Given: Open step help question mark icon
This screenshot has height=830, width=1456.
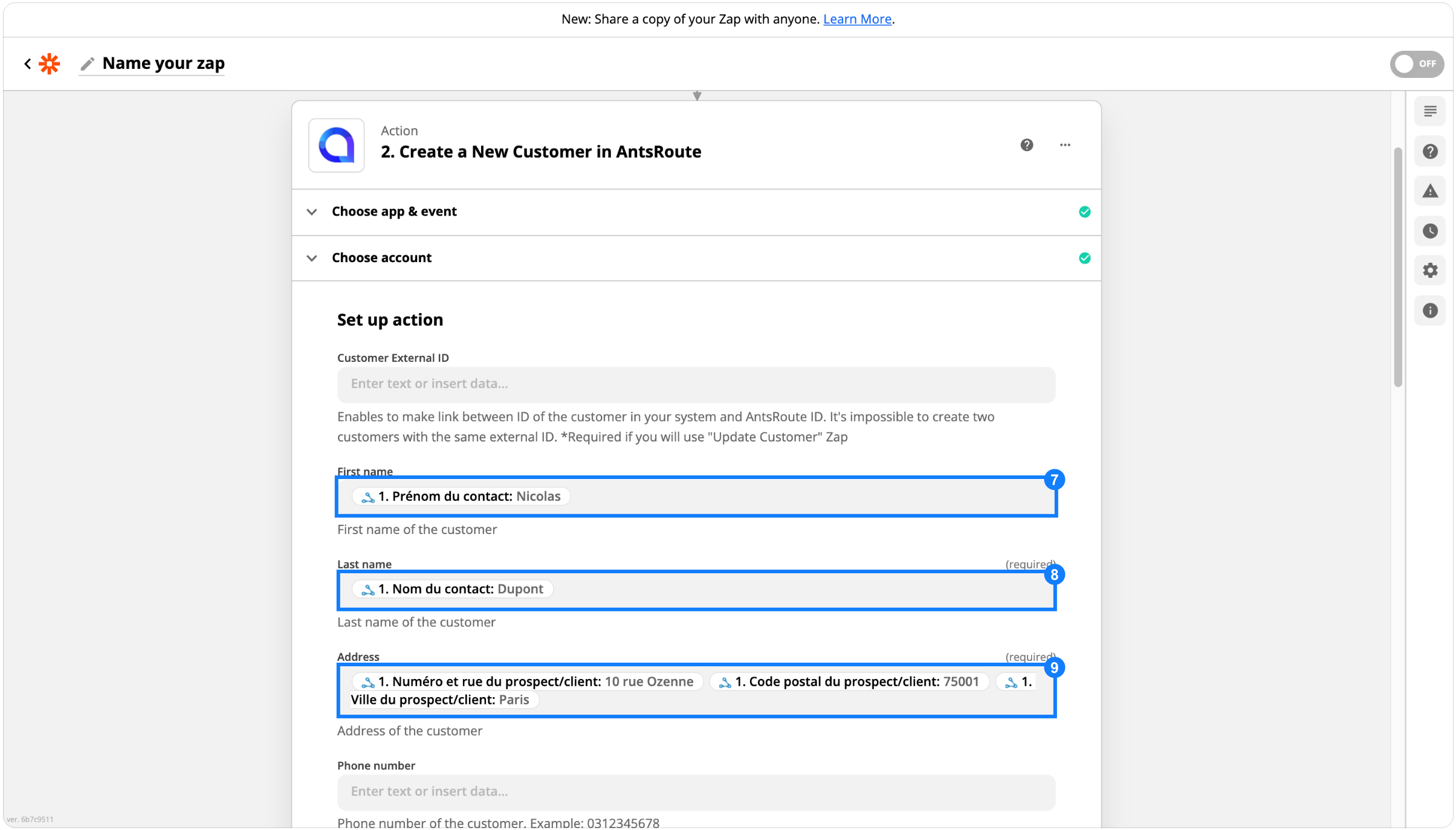Looking at the screenshot, I should (x=1027, y=145).
